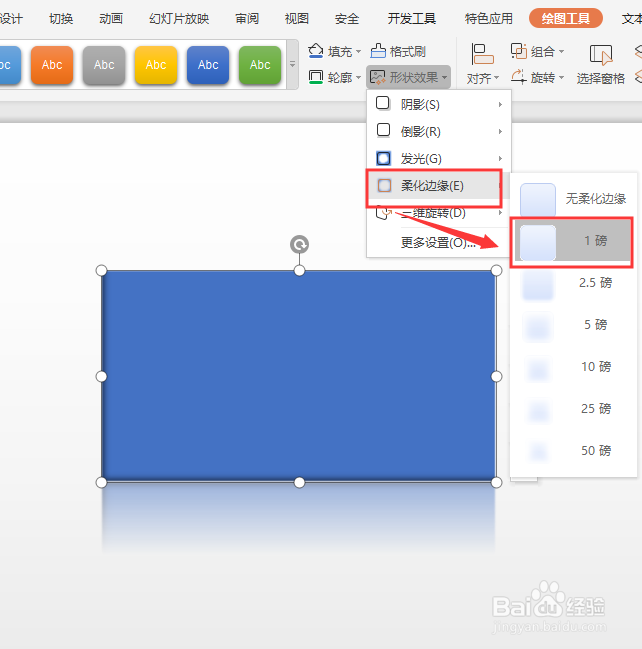Viewport: 642px width, 649px height.
Task: Open the 倒影(R) submenu
Action: click(439, 132)
